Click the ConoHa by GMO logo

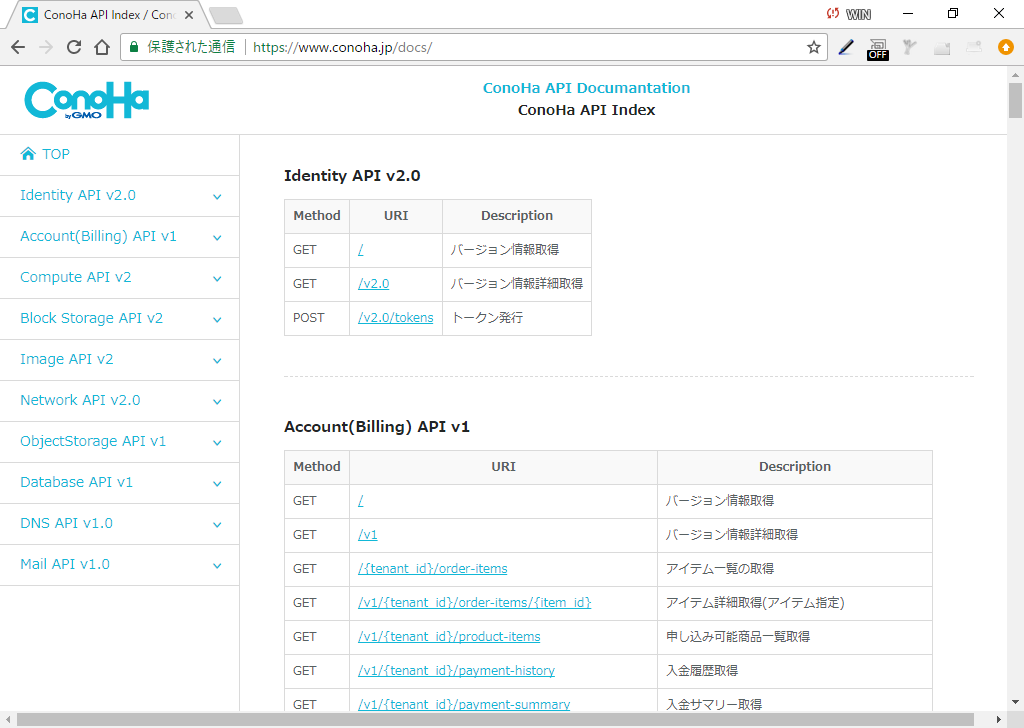[x=87, y=101]
